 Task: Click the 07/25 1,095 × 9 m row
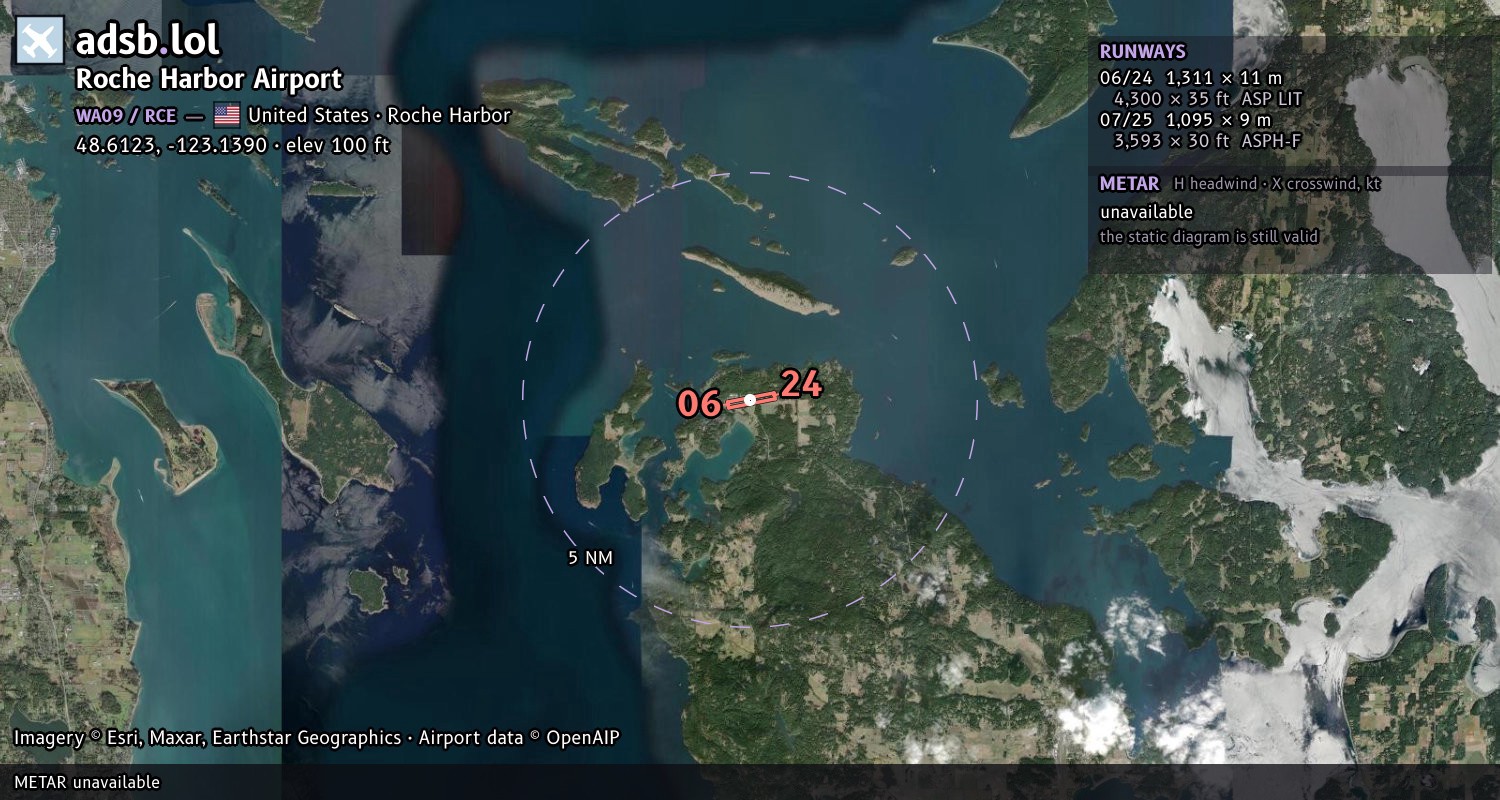tap(1186, 120)
